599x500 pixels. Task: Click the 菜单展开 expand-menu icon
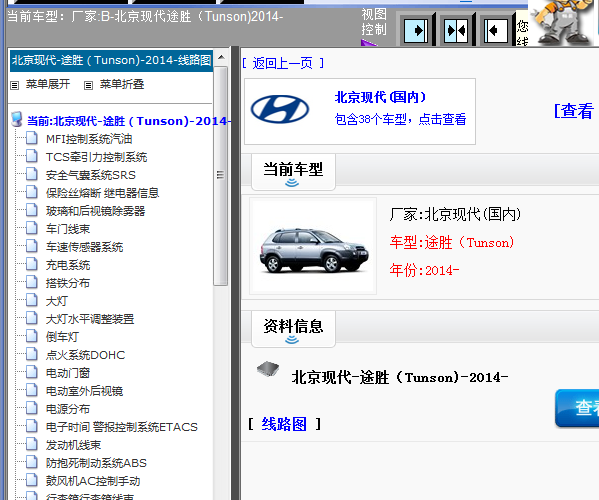pos(15,85)
